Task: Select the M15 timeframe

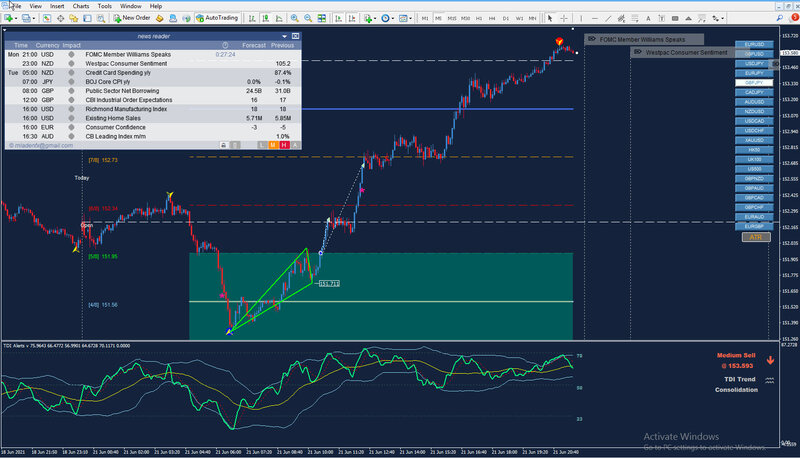Action: 452,18
